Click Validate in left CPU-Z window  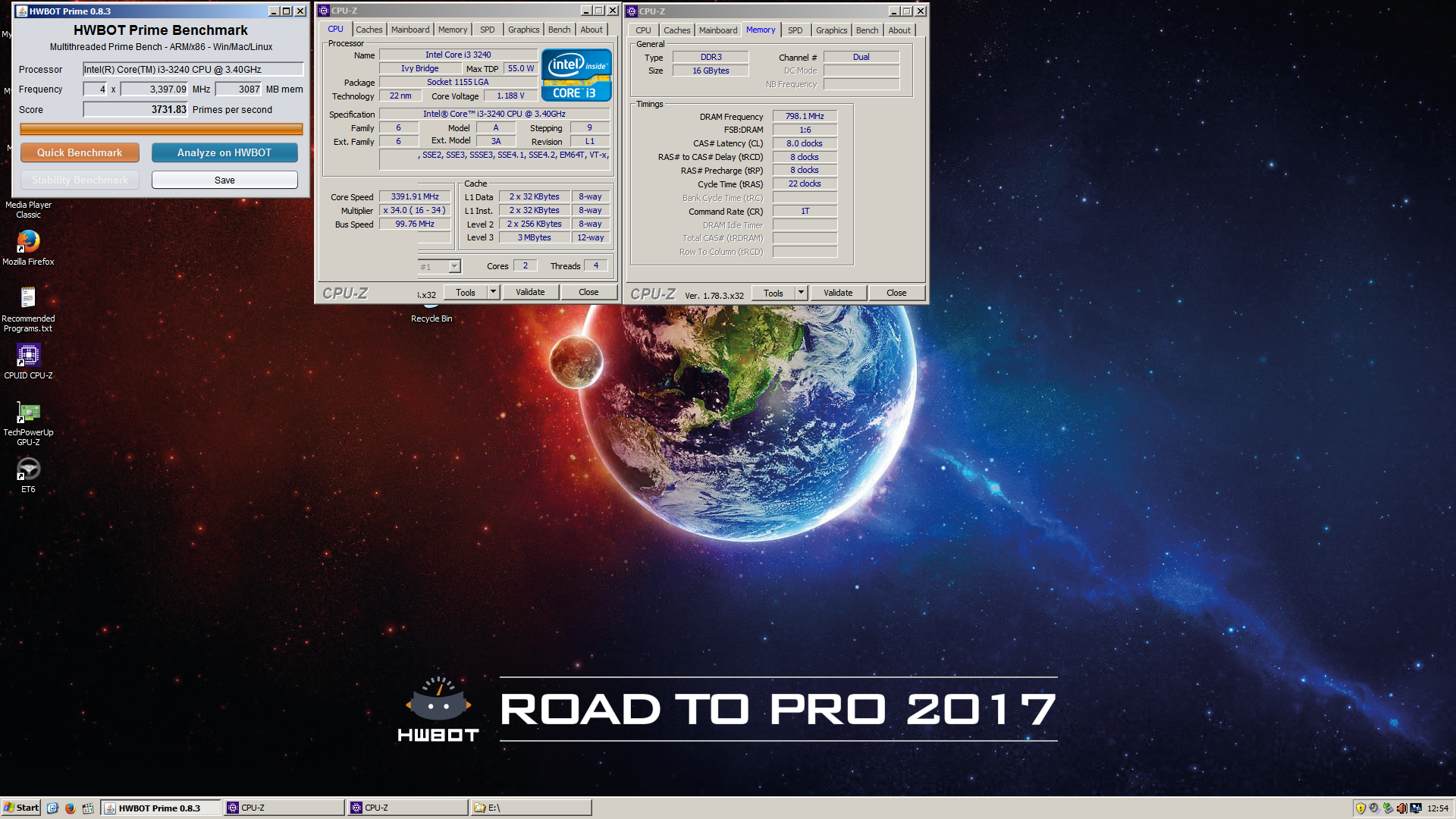530,292
